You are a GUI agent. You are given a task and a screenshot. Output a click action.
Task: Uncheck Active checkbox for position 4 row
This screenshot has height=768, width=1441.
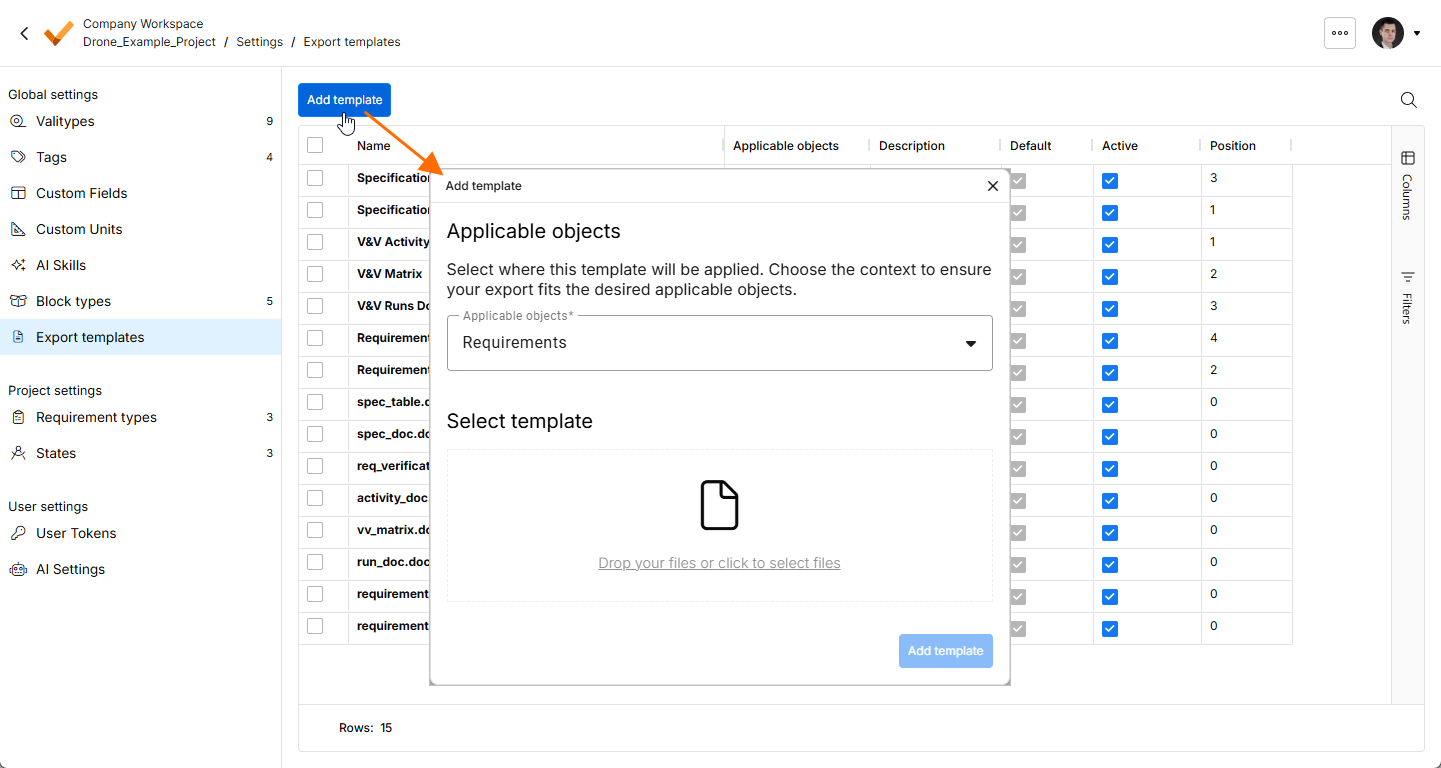pyautogui.click(x=1110, y=341)
